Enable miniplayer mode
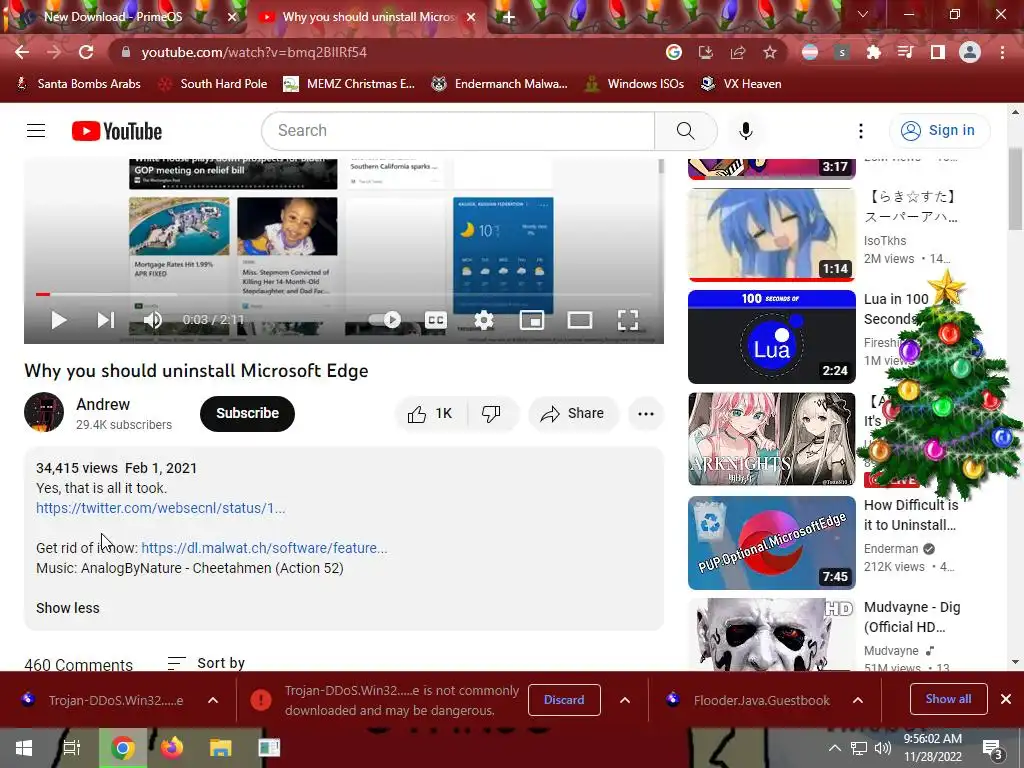Viewport: 1024px width, 768px height. [532, 319]
